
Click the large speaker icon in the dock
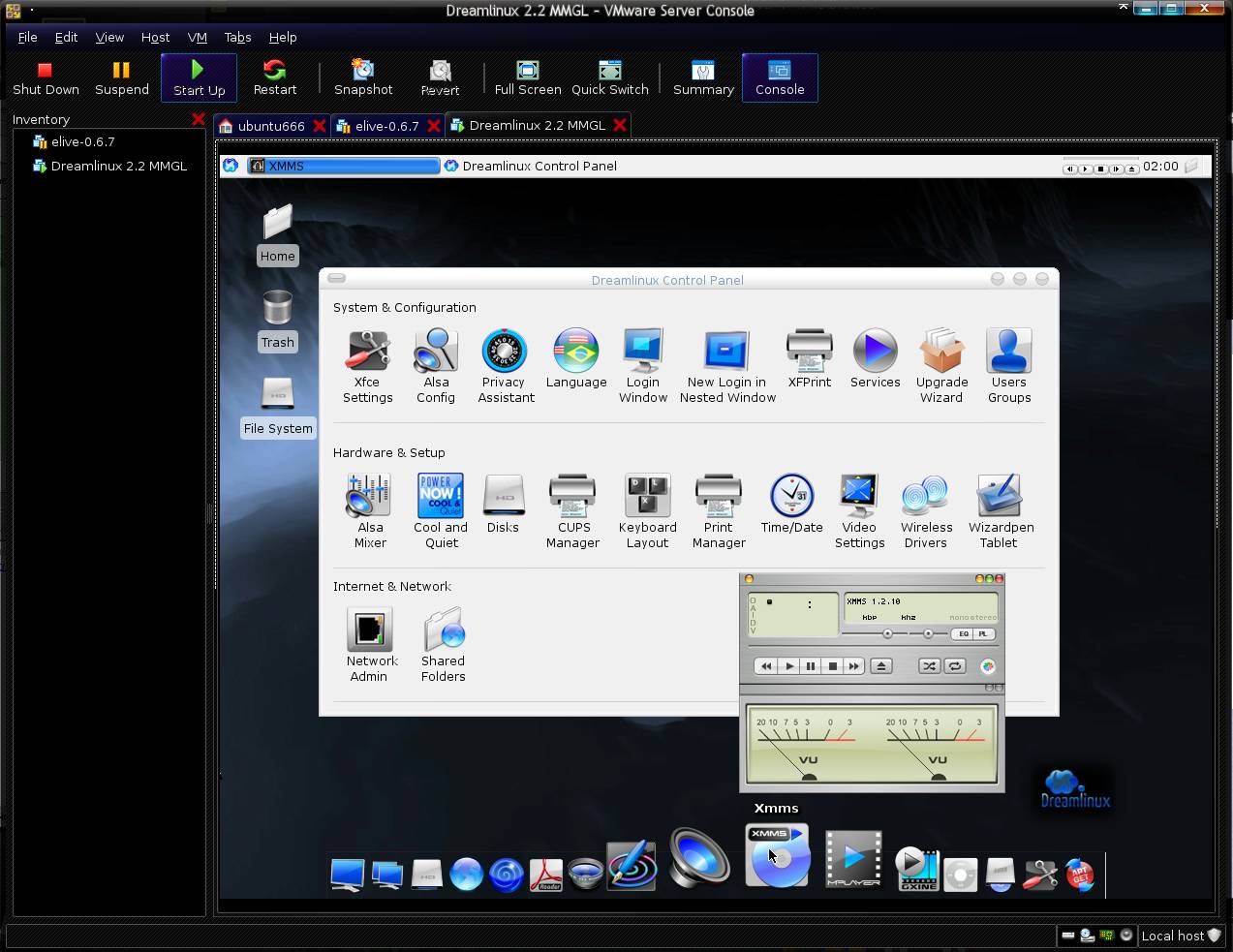coord(698,858)
